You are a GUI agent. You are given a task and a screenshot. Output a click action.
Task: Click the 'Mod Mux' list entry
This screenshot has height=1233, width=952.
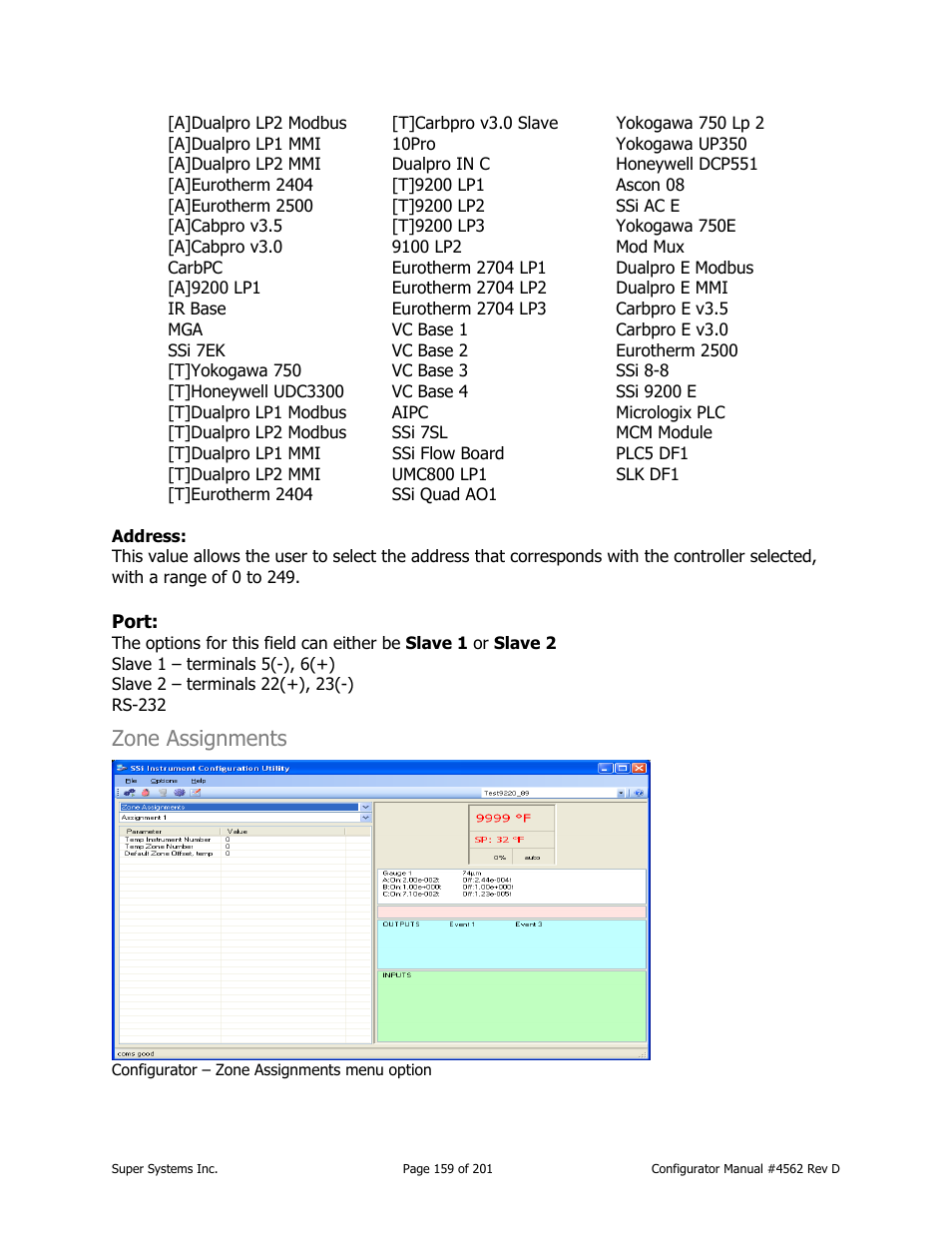[x=651, y=247]
